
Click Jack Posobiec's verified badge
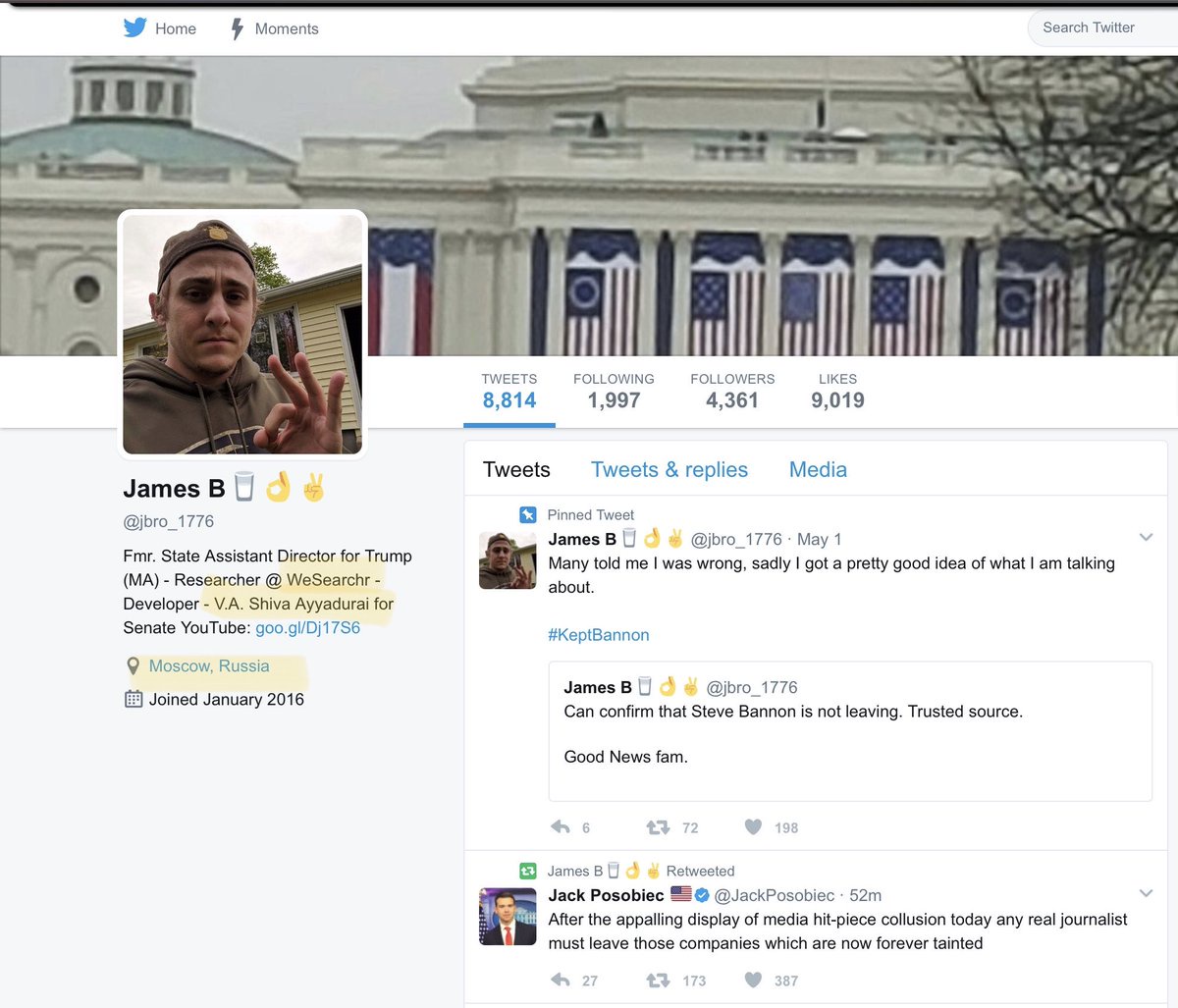(x=702, y=895)
